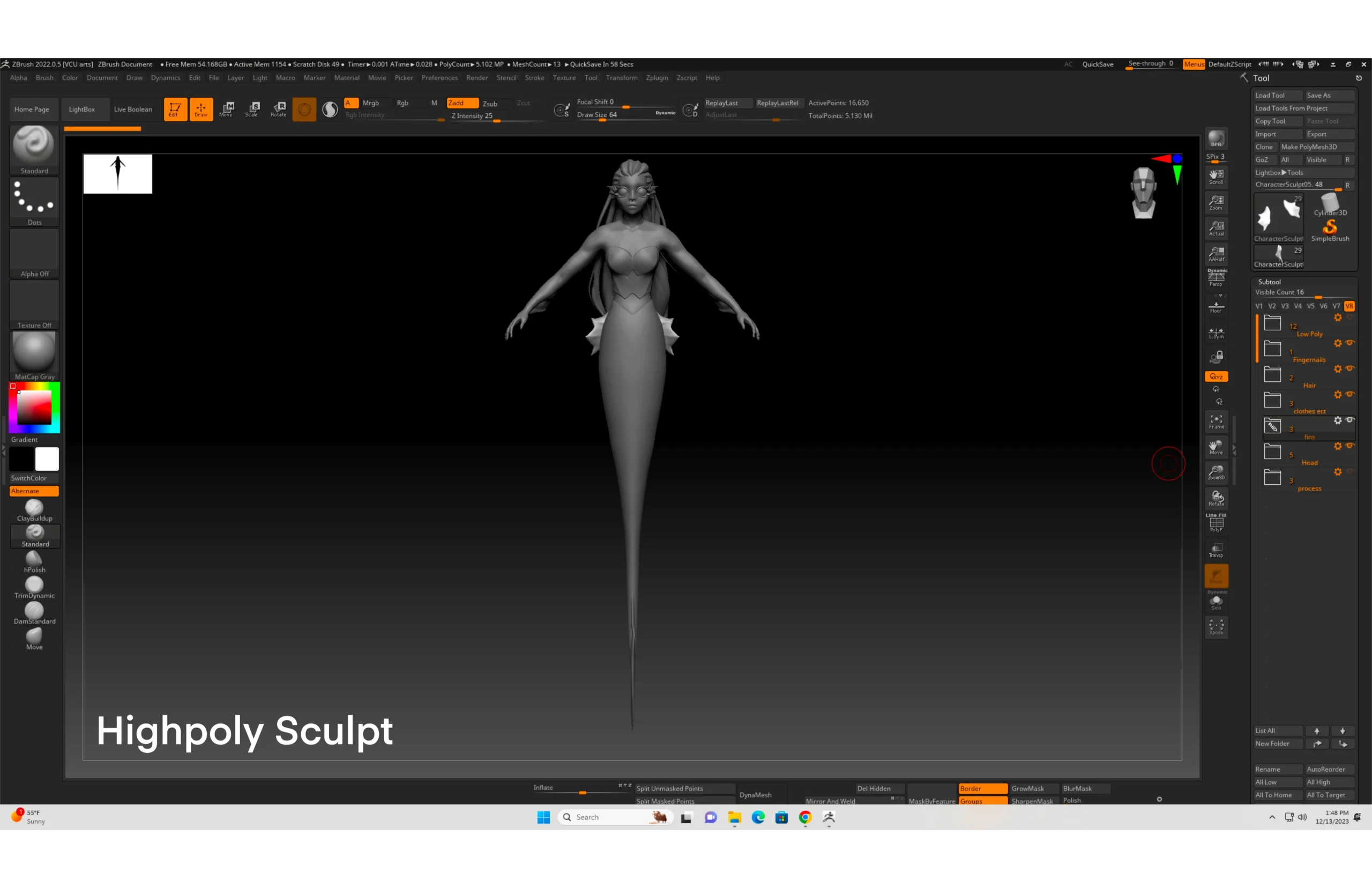Hide the Fingernails folder with eye icon

pos(1349,343)
